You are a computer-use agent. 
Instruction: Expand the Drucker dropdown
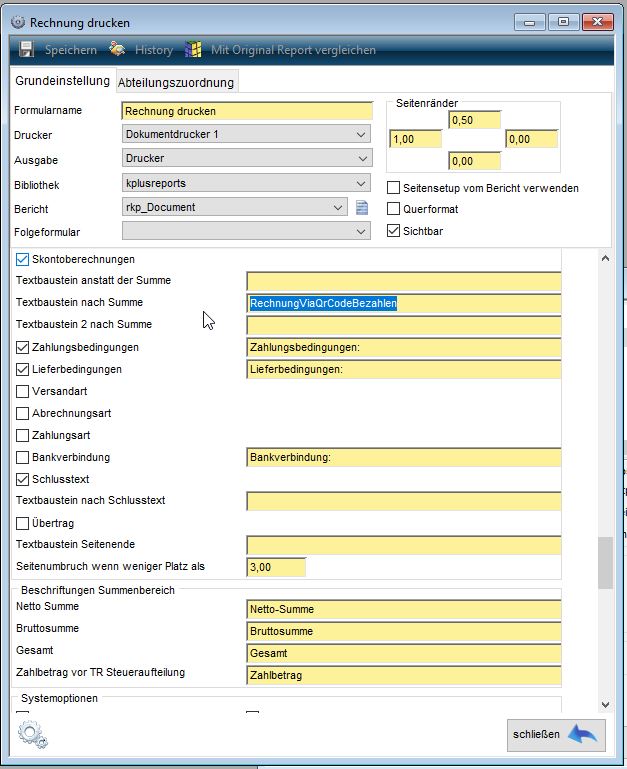[361, 135]
